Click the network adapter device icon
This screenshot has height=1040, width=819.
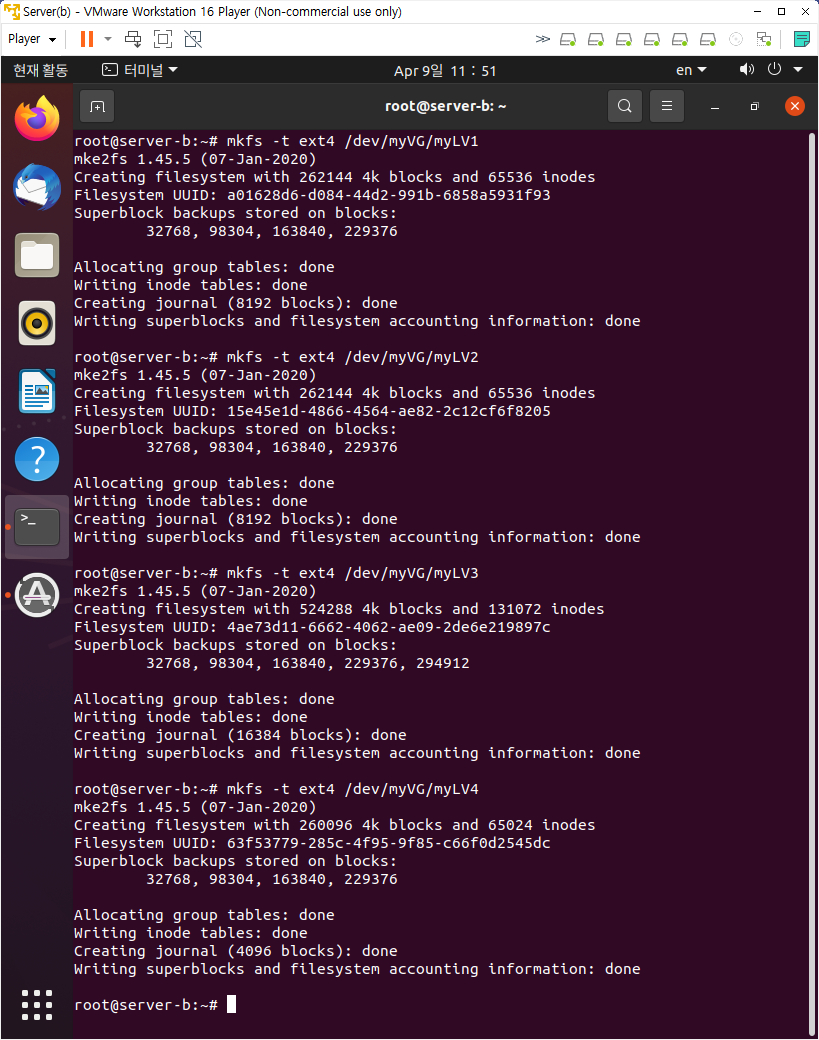(x=764, y=39)
